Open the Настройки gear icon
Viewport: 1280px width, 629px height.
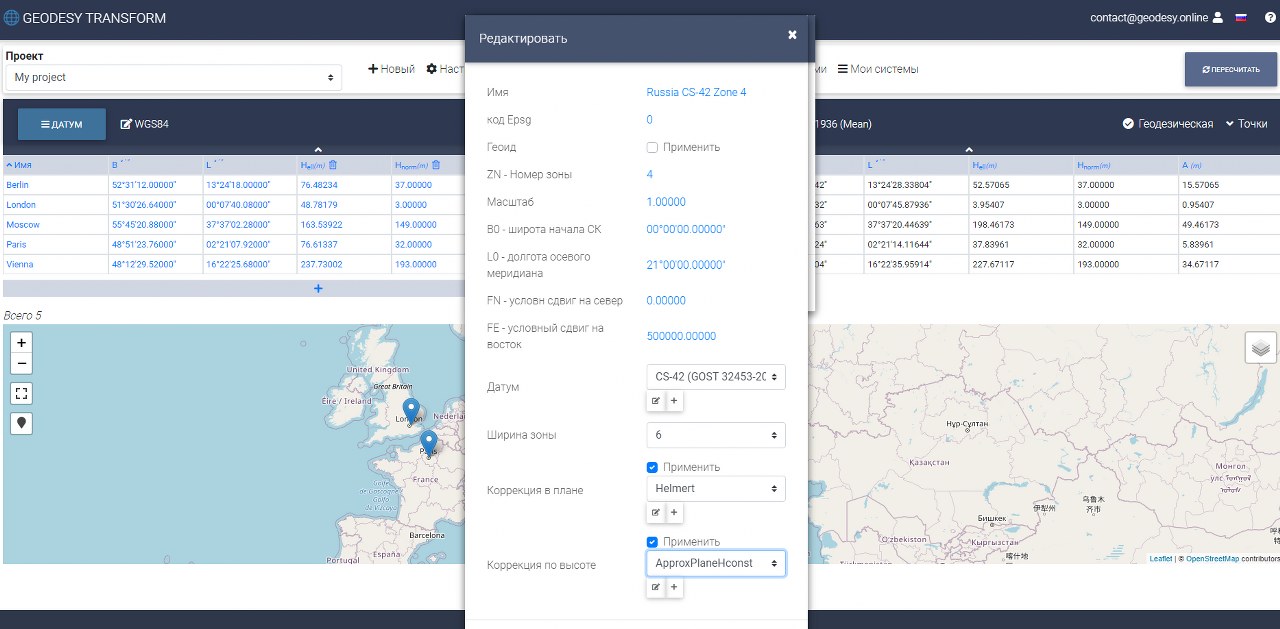point(432,68)
